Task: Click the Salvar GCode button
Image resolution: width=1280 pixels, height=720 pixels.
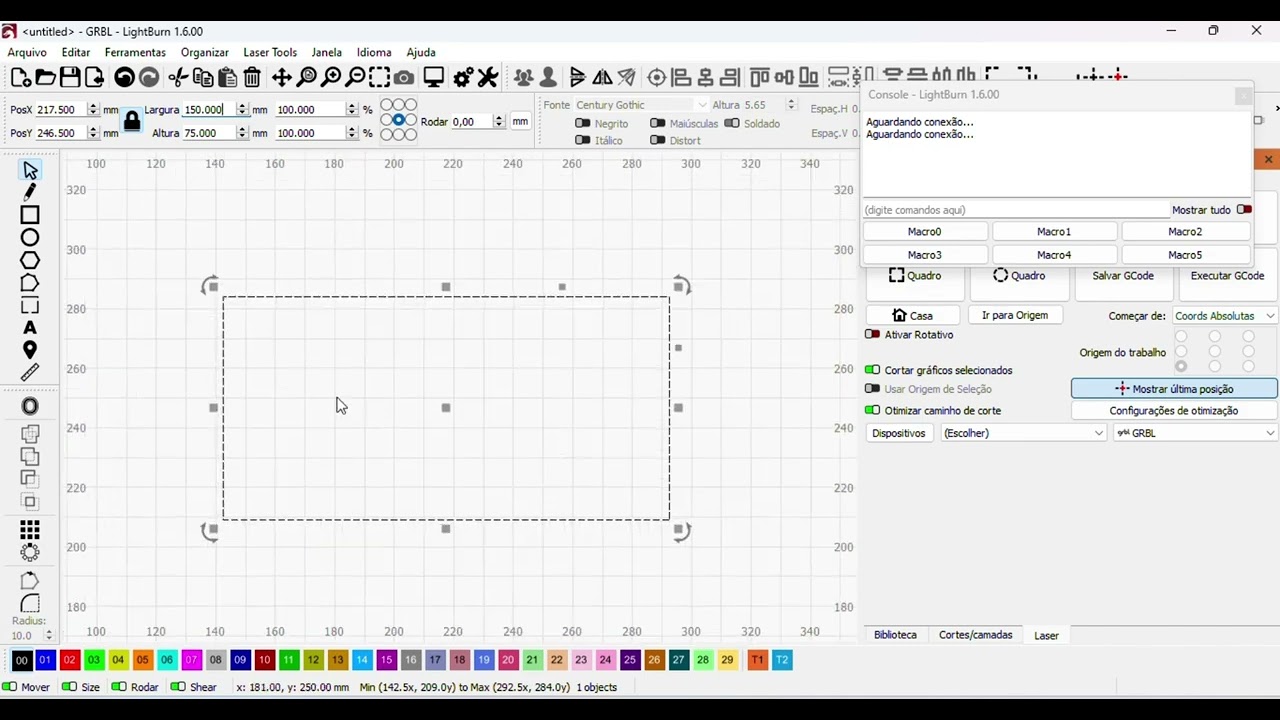Action: (1123, 276)
